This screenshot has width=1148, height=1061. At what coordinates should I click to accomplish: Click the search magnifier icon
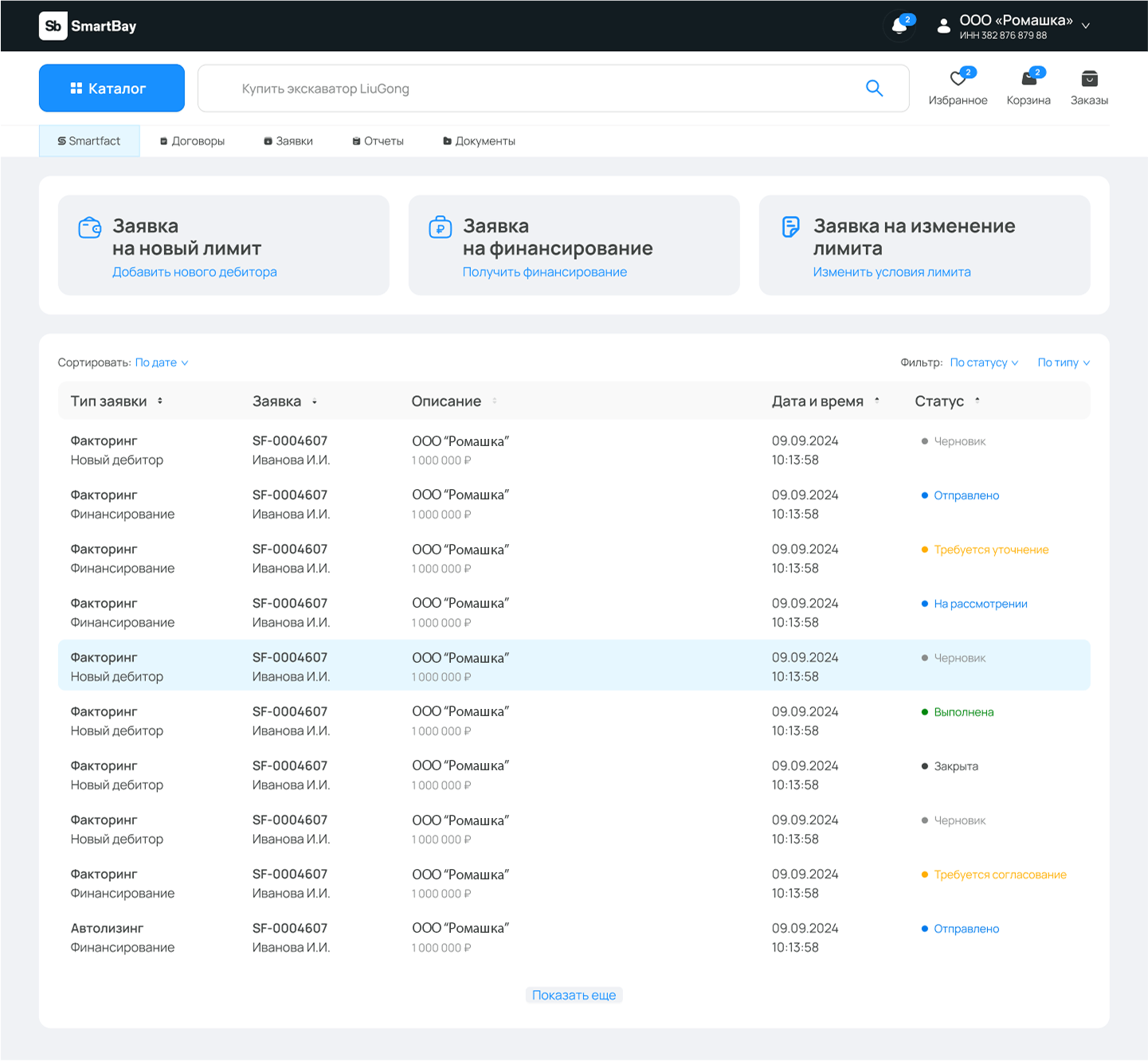coord(874,88)
